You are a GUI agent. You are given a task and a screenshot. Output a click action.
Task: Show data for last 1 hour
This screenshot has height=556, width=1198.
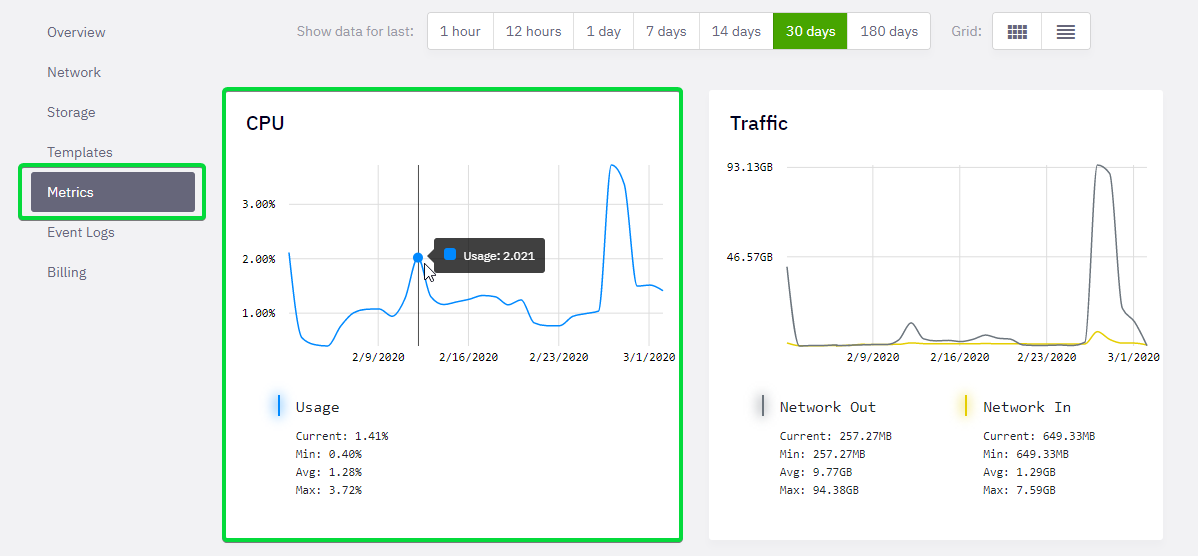tap(461, 31)
